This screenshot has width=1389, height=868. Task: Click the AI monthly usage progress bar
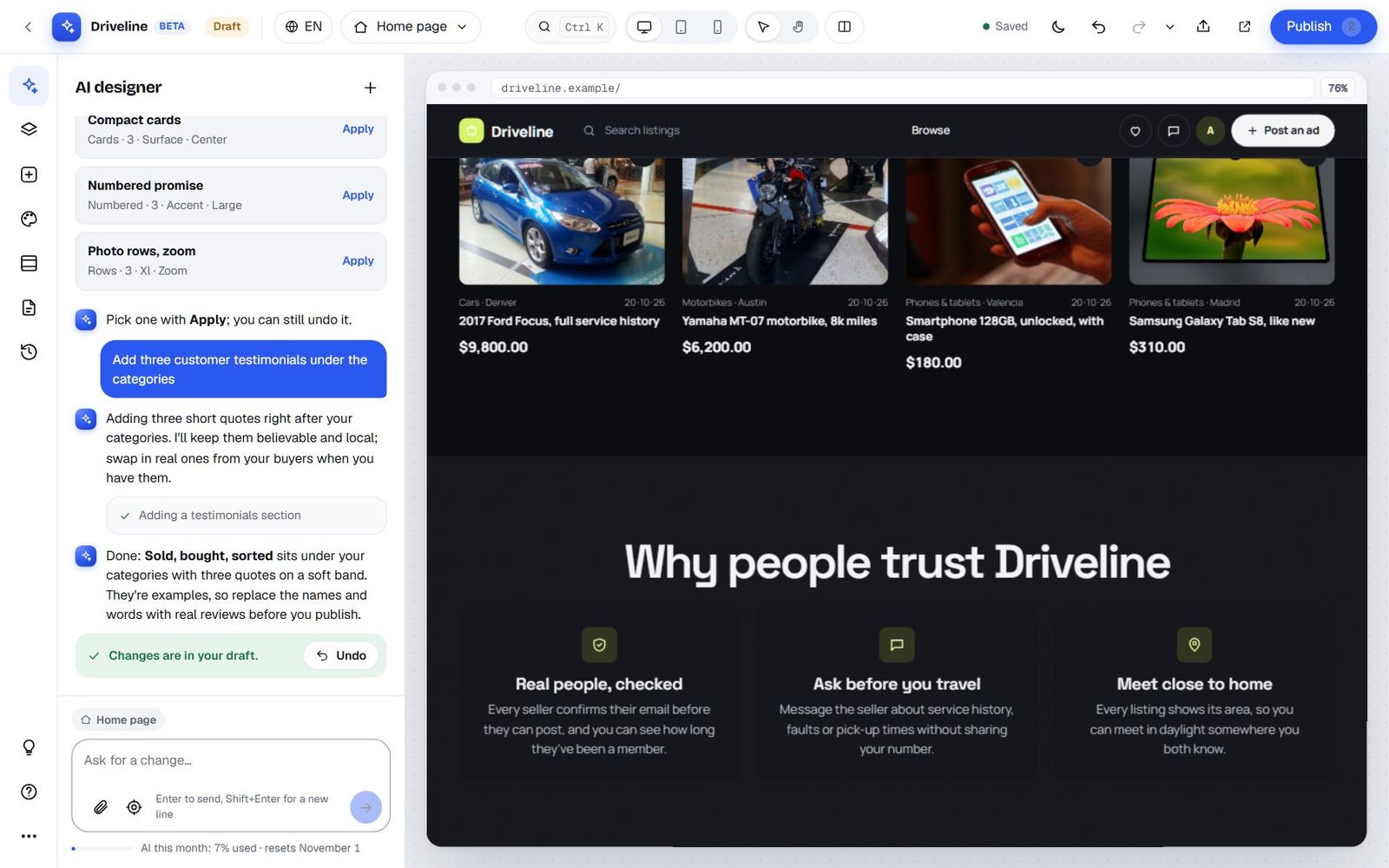(102, 848)
